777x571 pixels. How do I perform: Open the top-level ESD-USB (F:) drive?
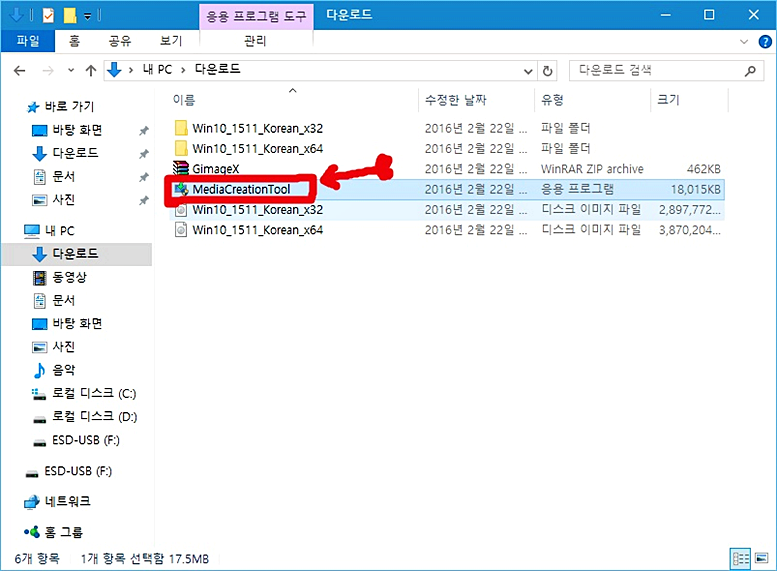click(x=78, y=471)
